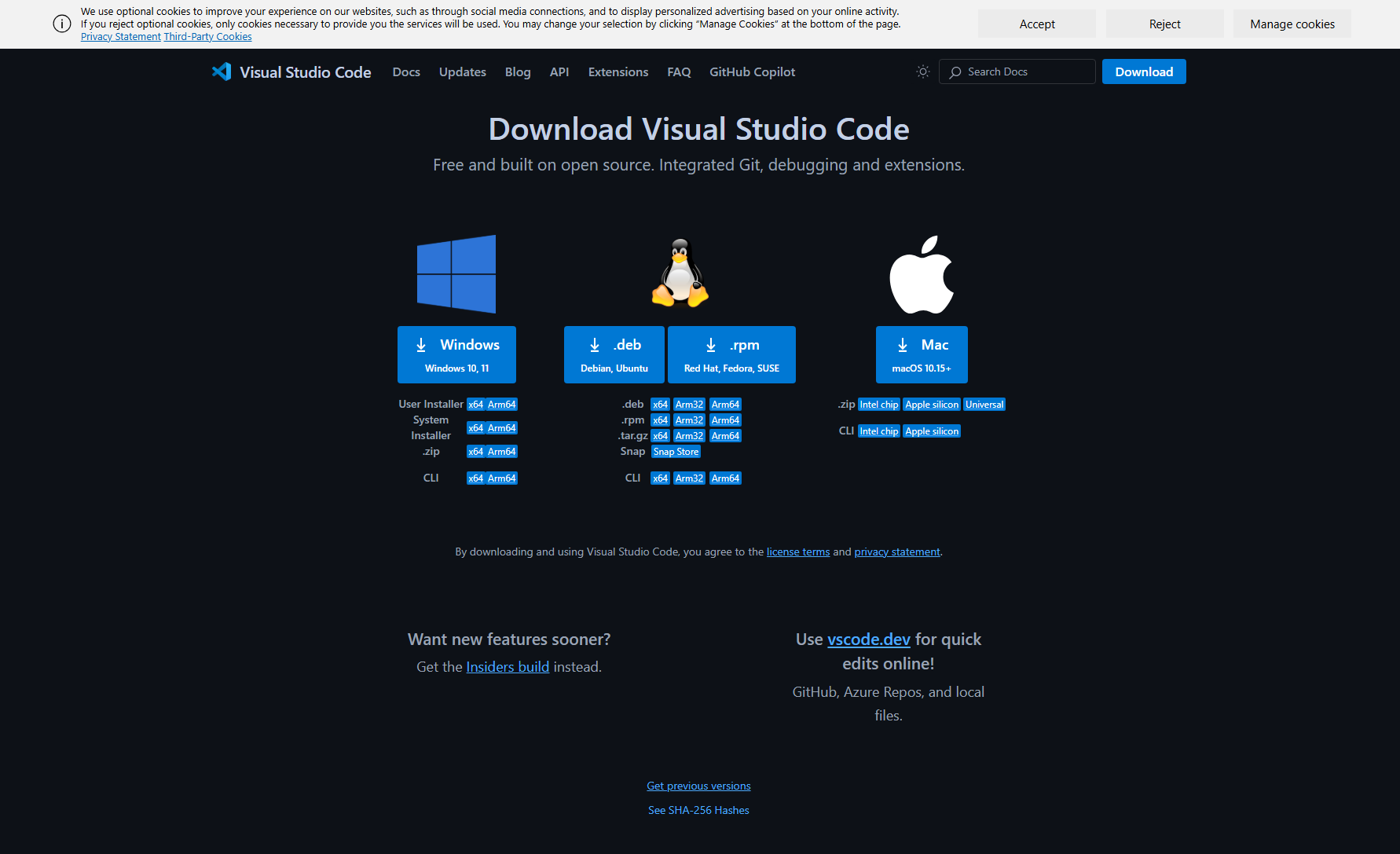Open the Third-Party Cookies link
Image resolution: width=1400 pixels, height=854 pixels.
click(x=207, y=37)
